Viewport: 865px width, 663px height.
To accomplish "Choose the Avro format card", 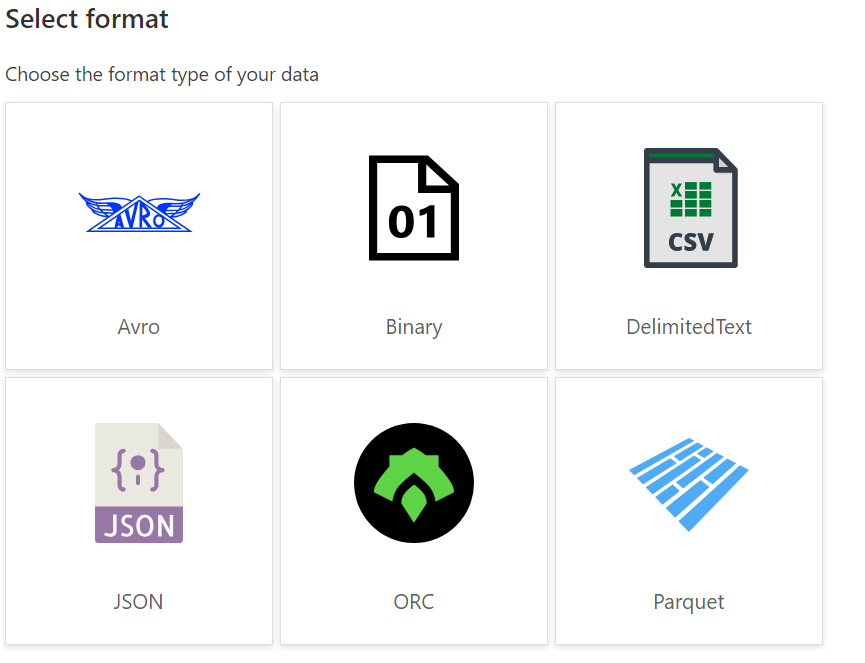I will [139, 236].
